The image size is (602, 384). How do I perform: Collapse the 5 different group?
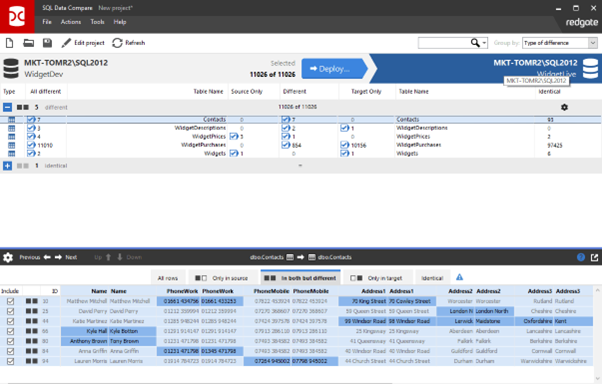tap(7, 107)
